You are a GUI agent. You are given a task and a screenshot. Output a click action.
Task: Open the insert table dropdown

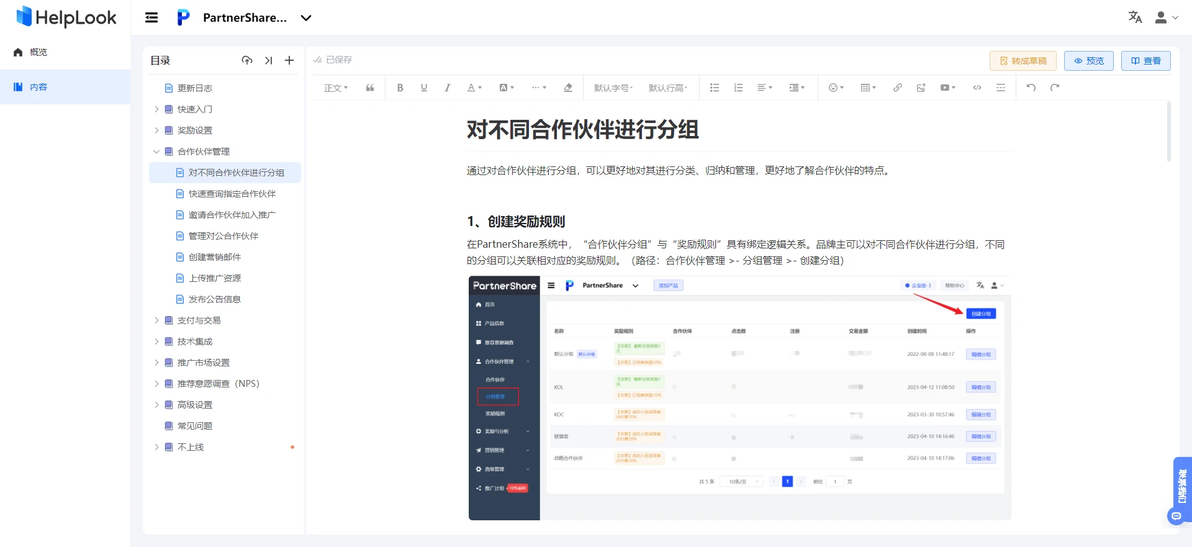pos(867,88)
